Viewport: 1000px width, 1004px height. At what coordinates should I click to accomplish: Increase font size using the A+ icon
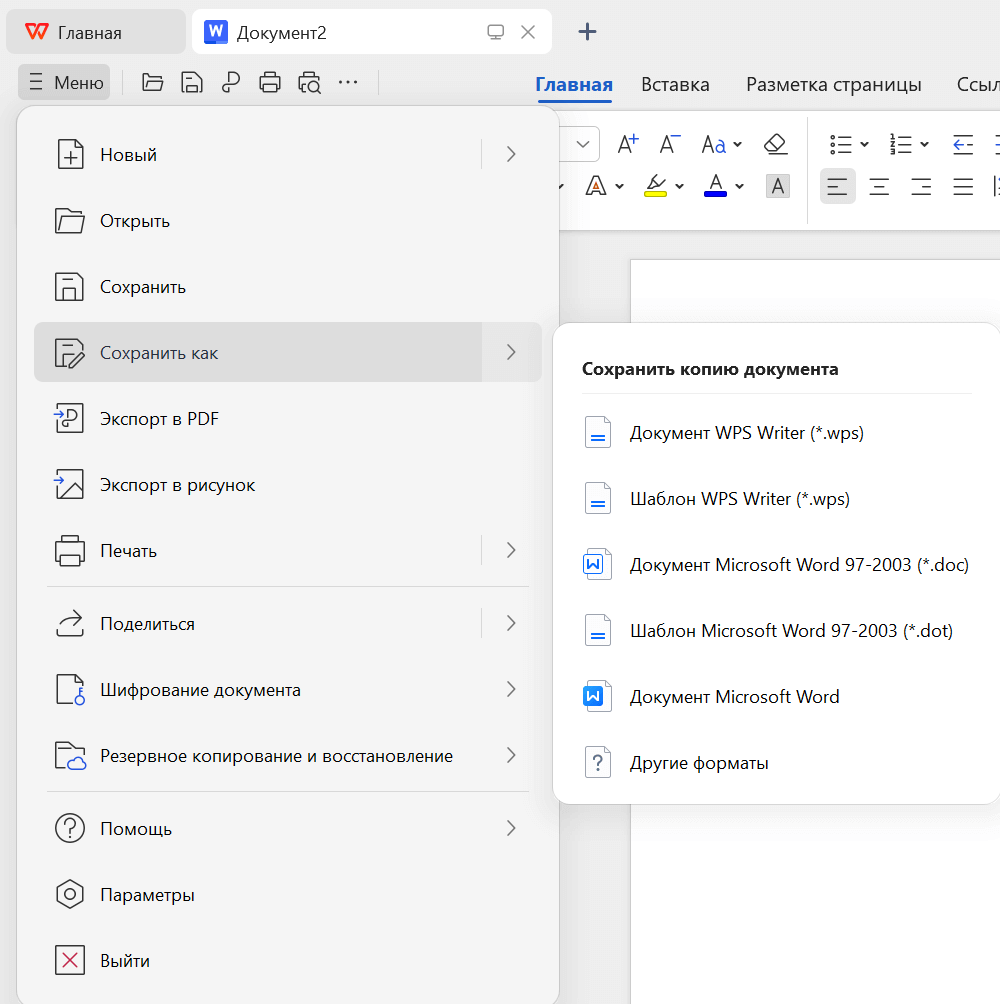coord(627,144)
